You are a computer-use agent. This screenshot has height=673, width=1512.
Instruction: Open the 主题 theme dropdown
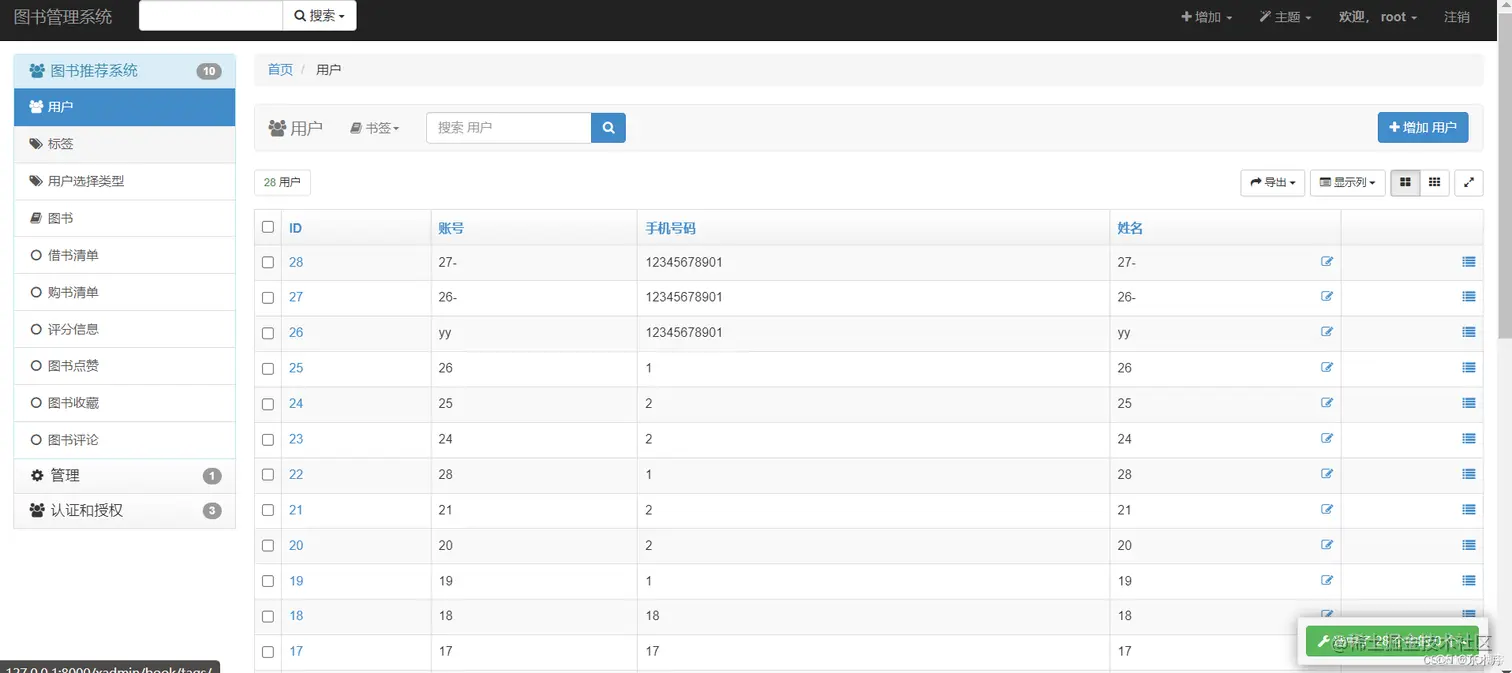pos(1284,17)
